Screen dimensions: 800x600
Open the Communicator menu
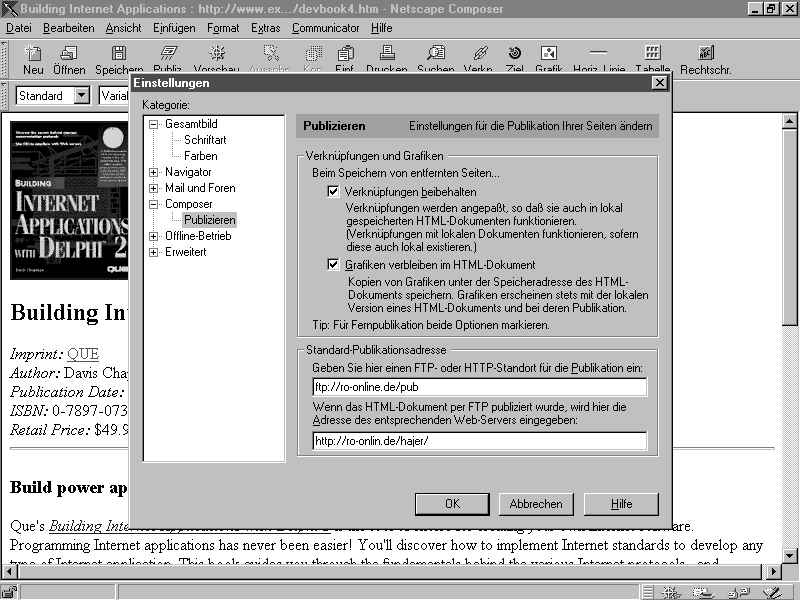[x=326, y=28]
